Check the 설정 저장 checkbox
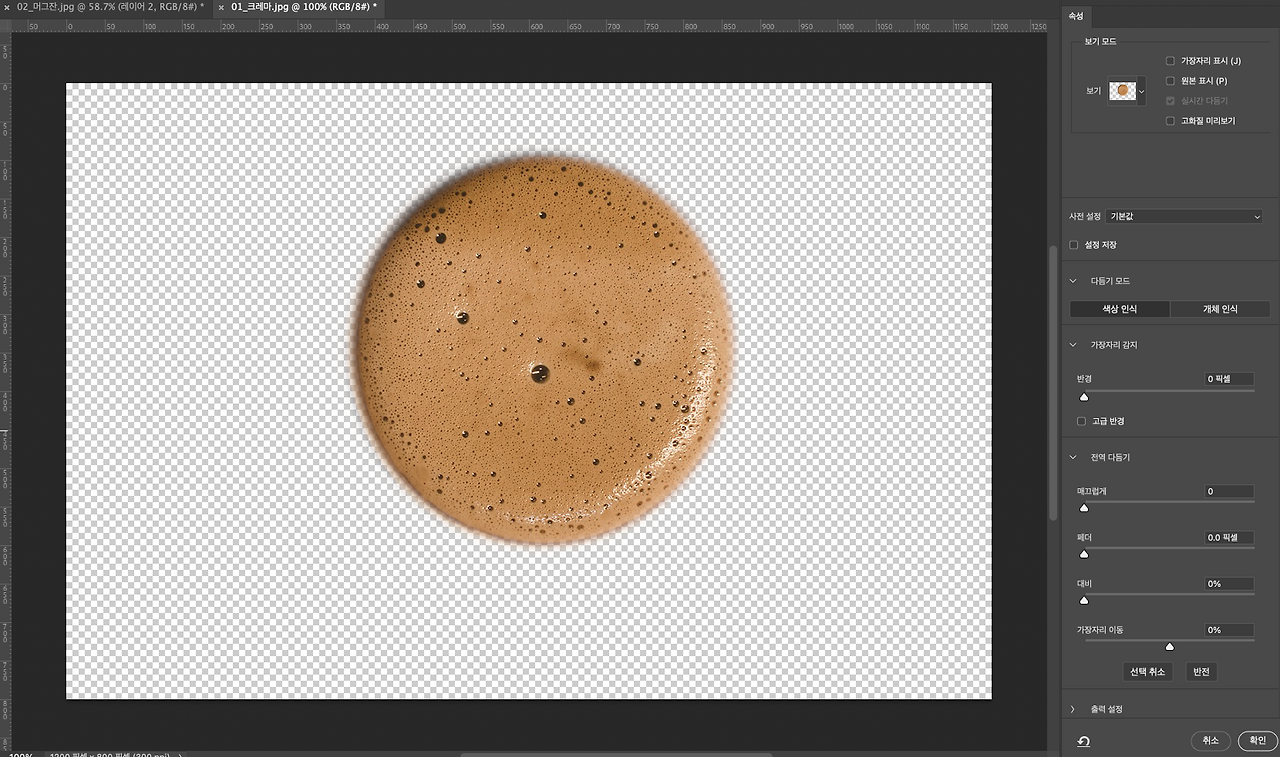 1074,245
